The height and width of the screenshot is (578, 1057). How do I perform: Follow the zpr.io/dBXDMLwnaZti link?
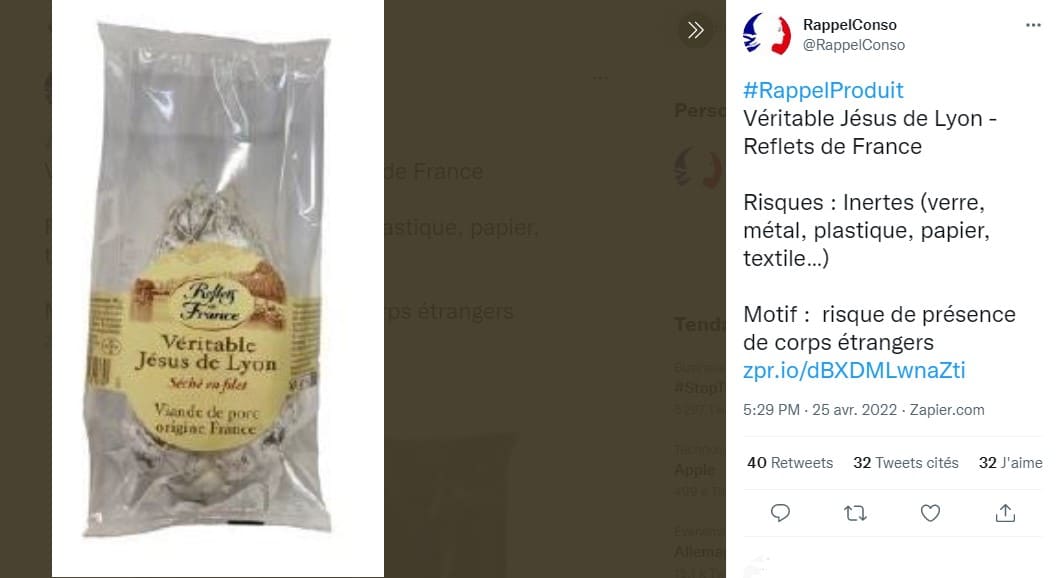click(x=854, y=370)
